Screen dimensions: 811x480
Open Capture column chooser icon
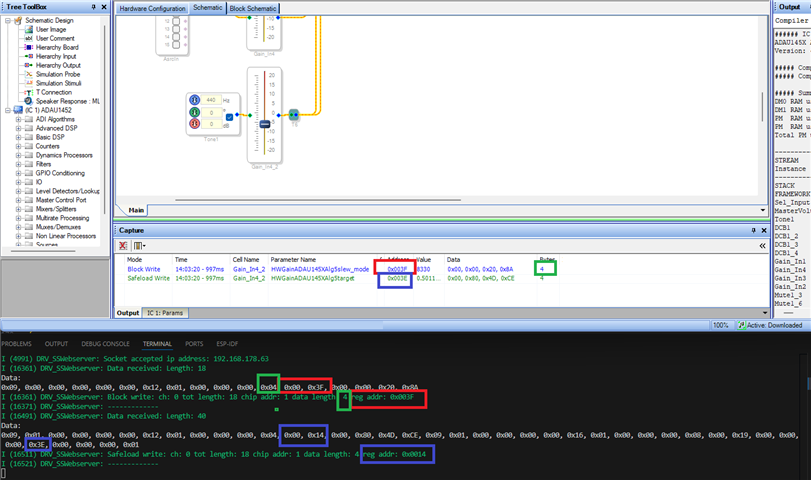[140, 246]
